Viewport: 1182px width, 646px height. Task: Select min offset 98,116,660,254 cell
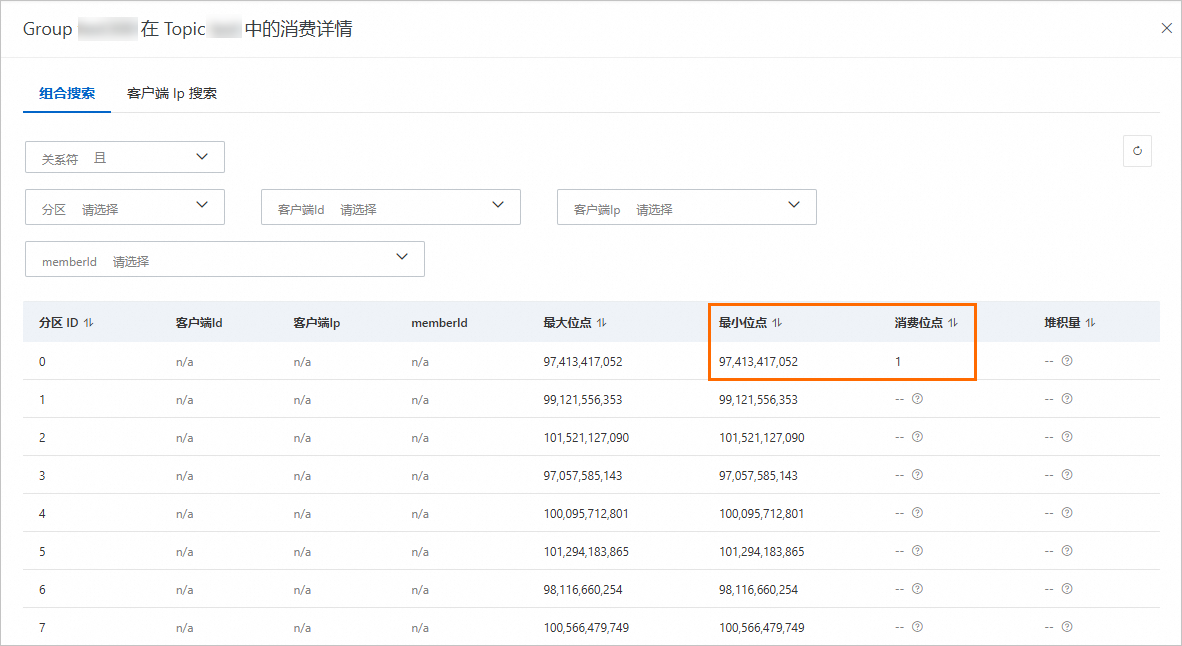pos(758,589)
